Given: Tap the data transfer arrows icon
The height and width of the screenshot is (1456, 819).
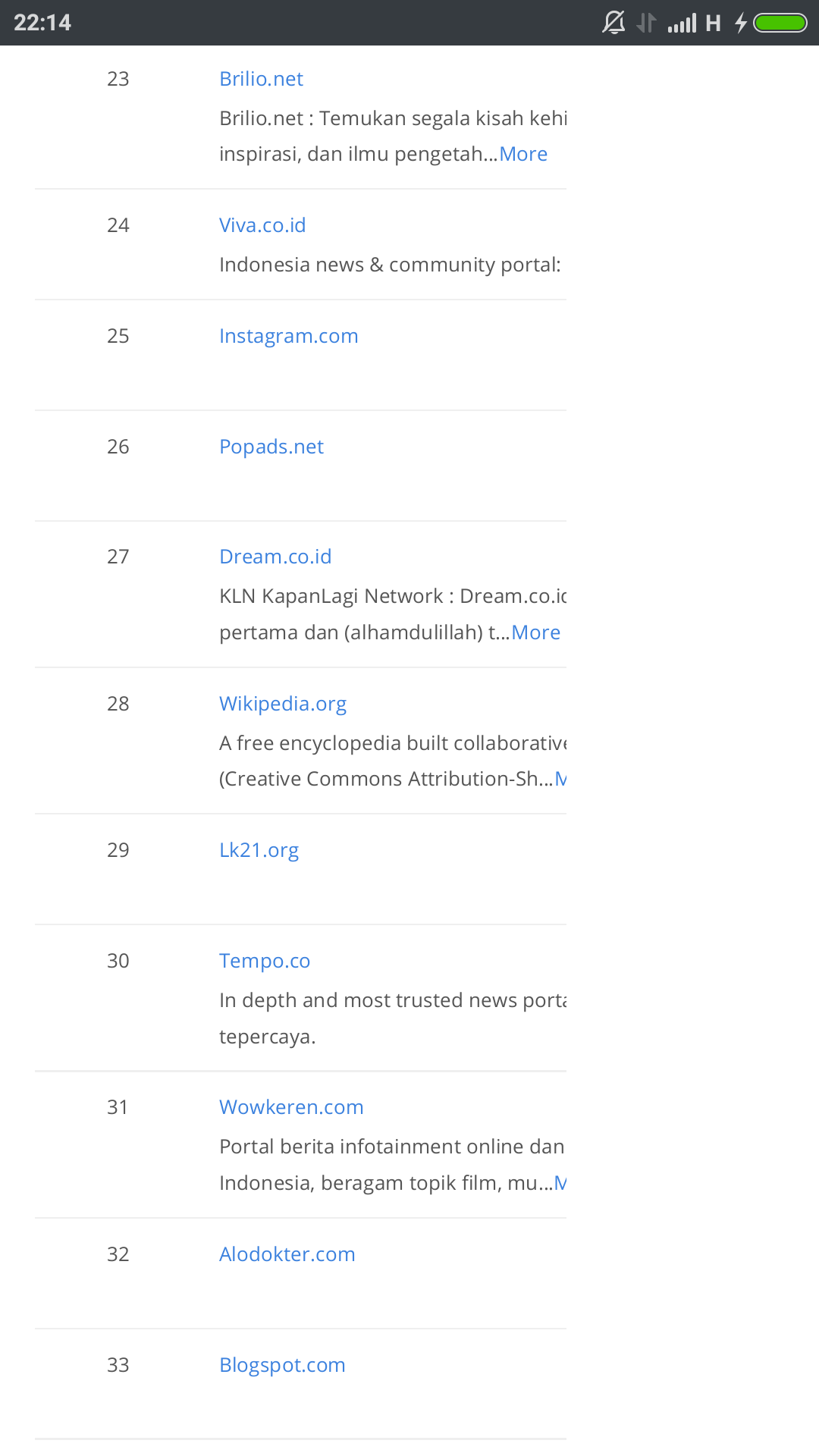Looking at the screenshot, I should pyautogui.click(x=646, y=23).
